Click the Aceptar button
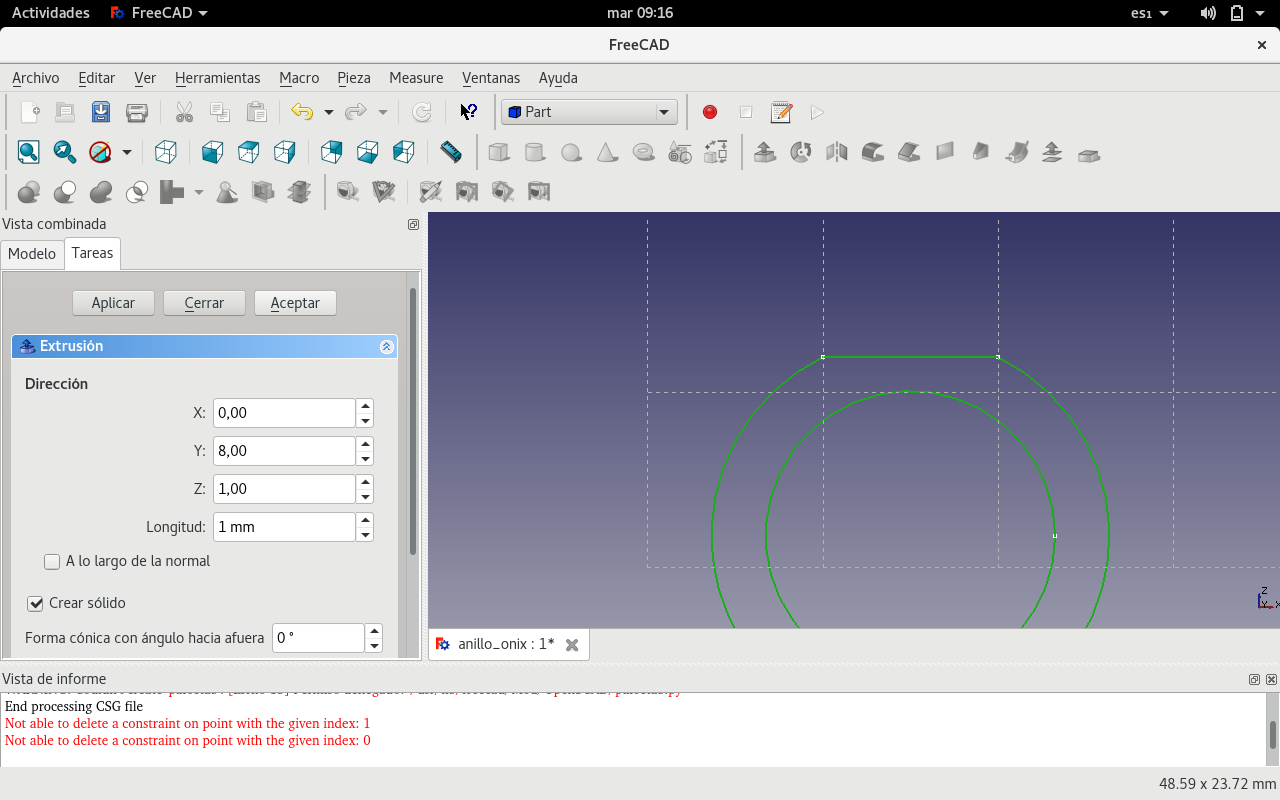Viewport: 1280px width, 800px height. 295,303
